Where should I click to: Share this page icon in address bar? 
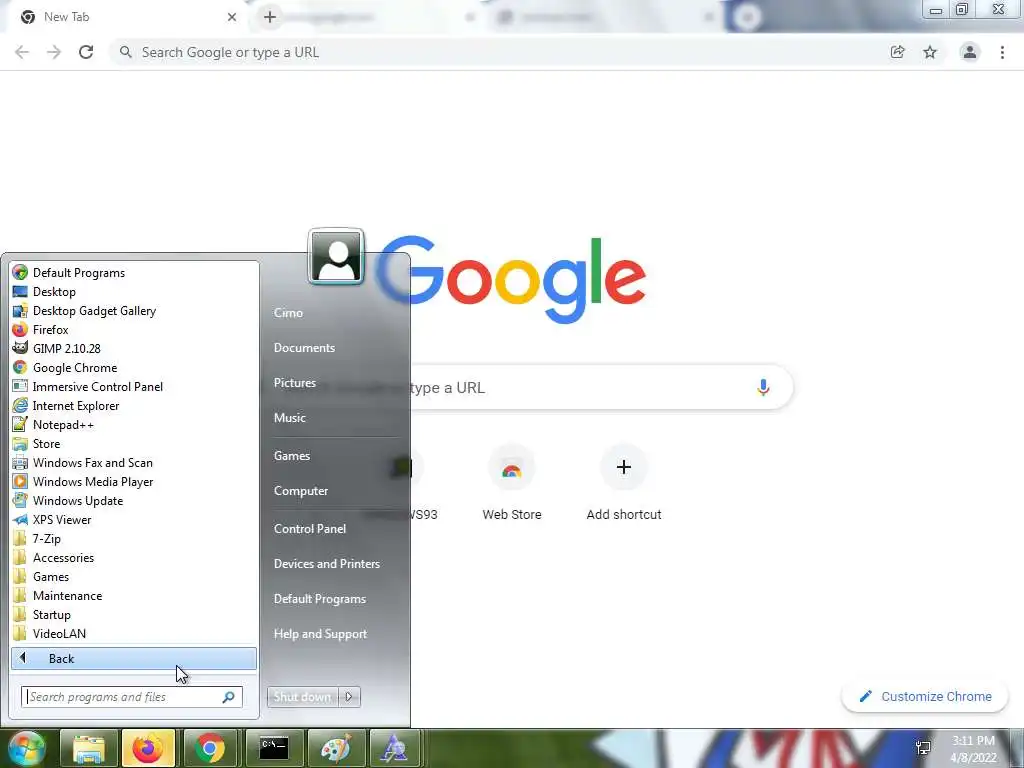point(898,52)
